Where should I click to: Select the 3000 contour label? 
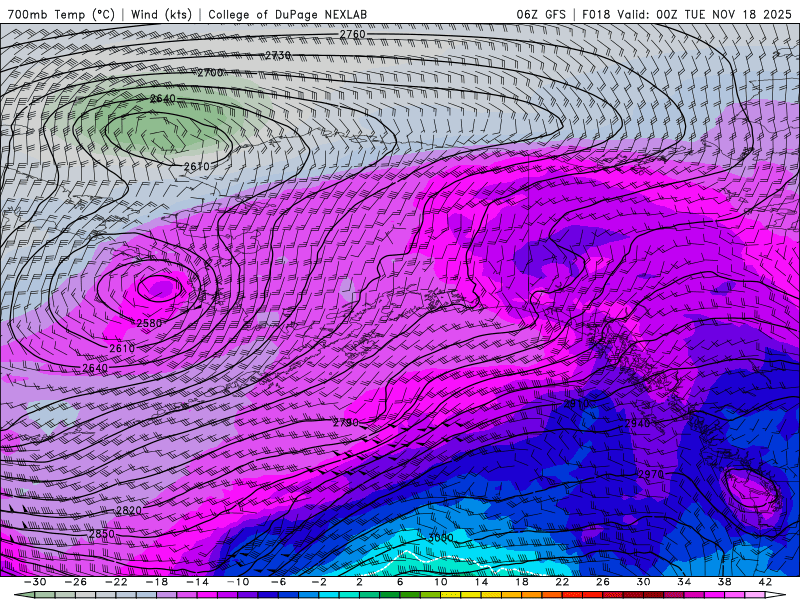click(440, 538)
